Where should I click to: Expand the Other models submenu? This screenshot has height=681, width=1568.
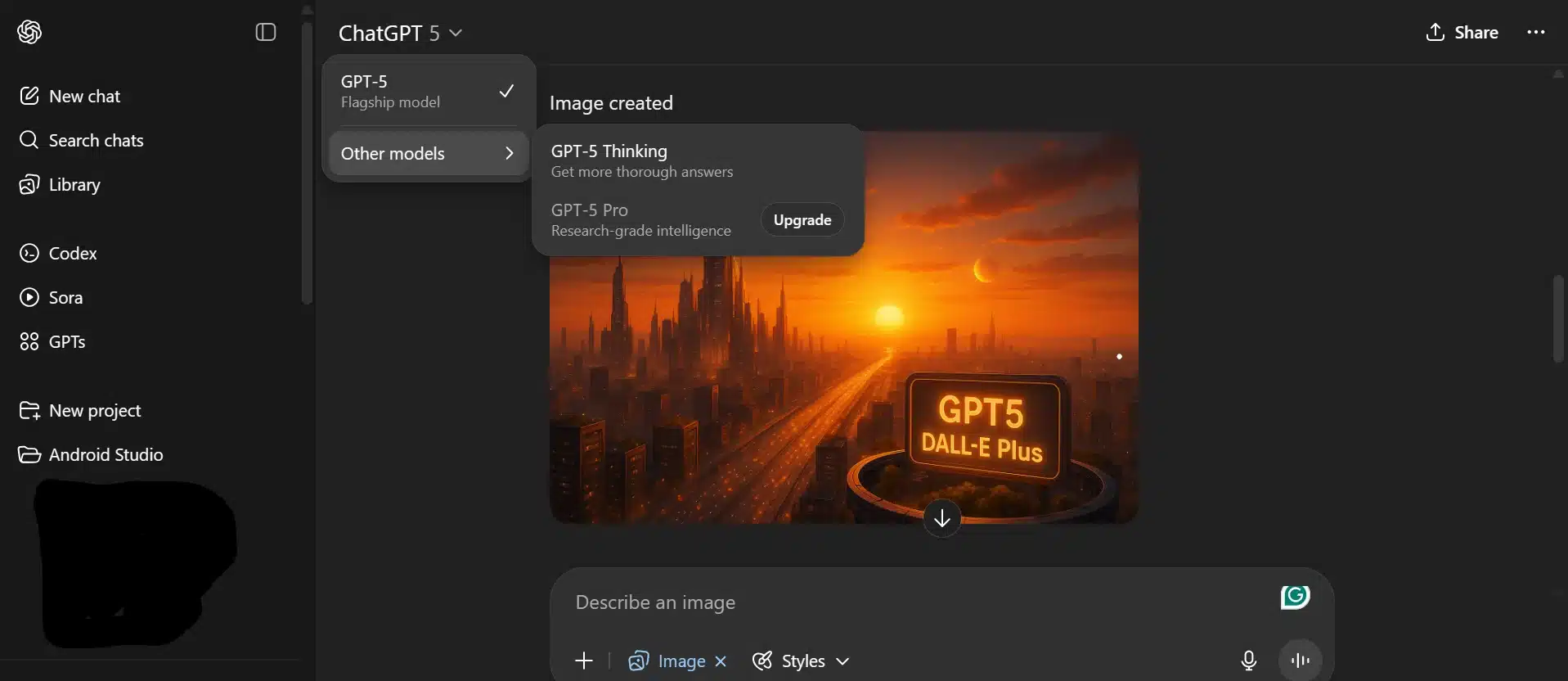coord(428,153)
